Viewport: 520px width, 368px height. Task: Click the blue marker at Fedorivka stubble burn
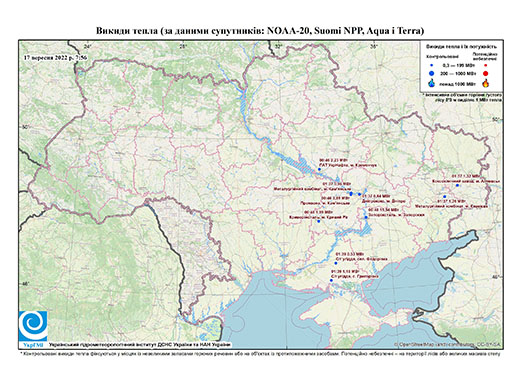click(x=336, y=263)
